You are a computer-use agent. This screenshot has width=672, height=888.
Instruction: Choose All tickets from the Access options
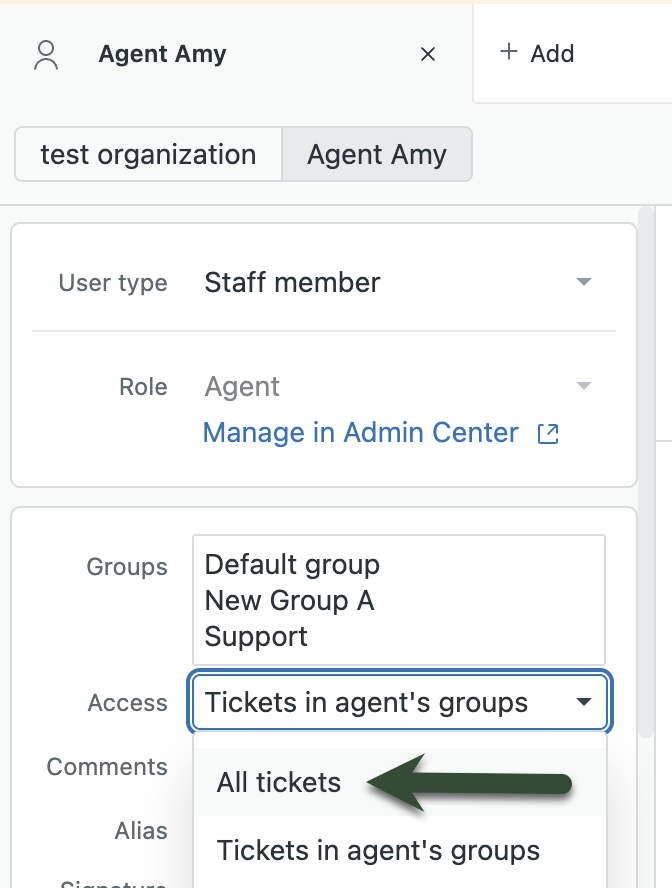279,782
